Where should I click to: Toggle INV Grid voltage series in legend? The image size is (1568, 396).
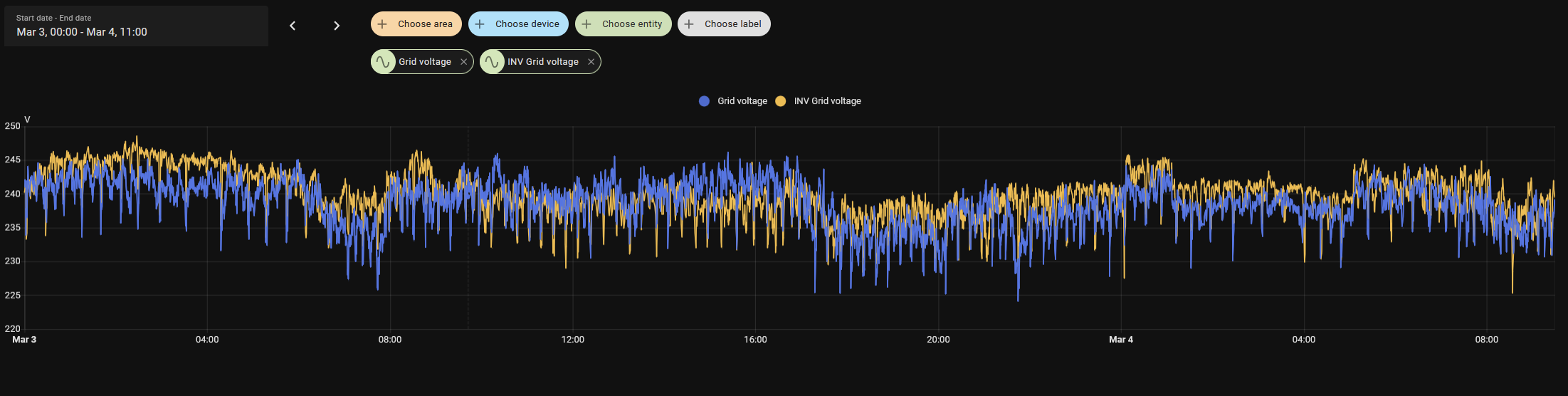[827, 101]
